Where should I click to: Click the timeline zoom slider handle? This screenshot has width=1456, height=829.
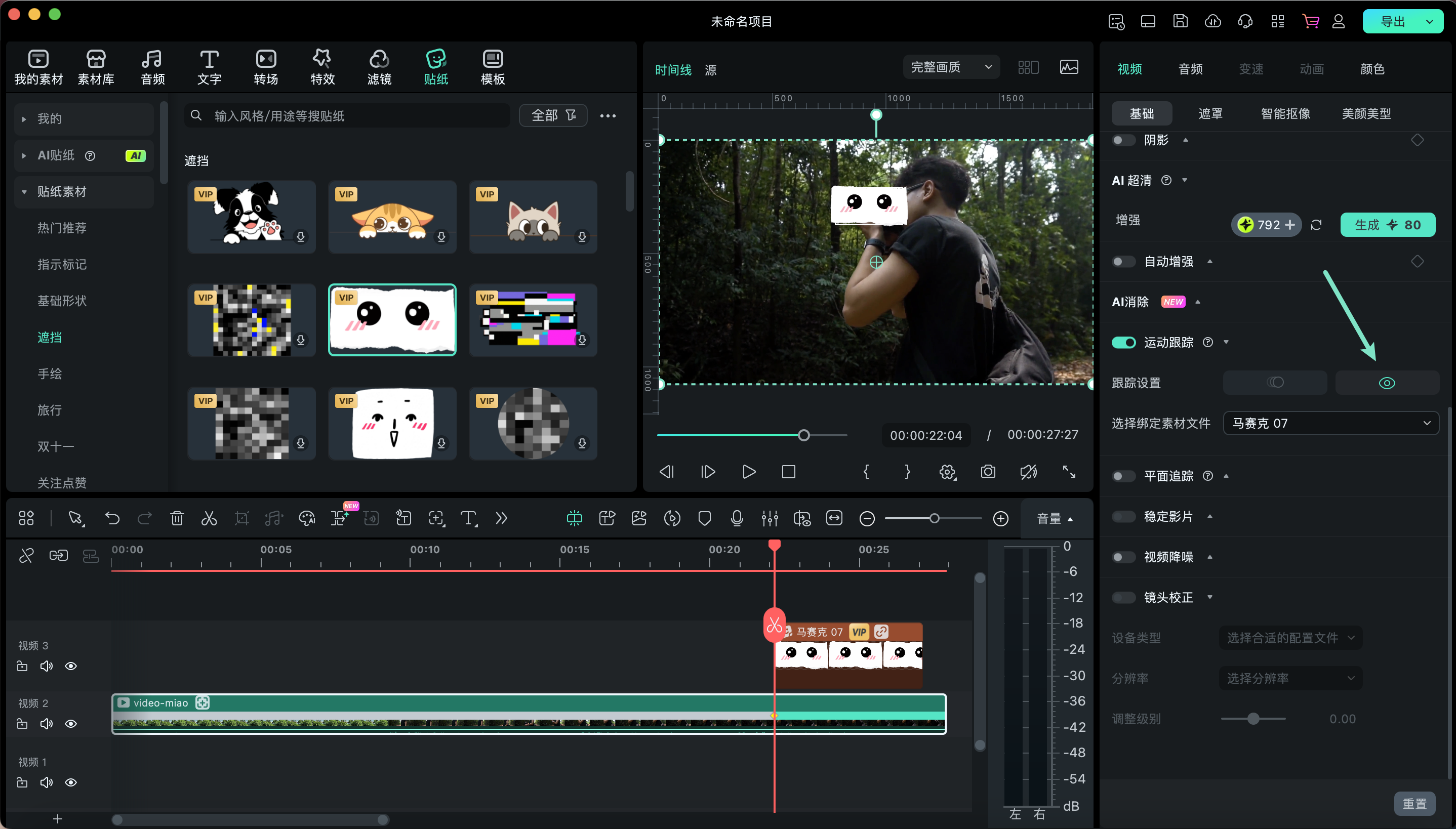(x=934, y=518)
